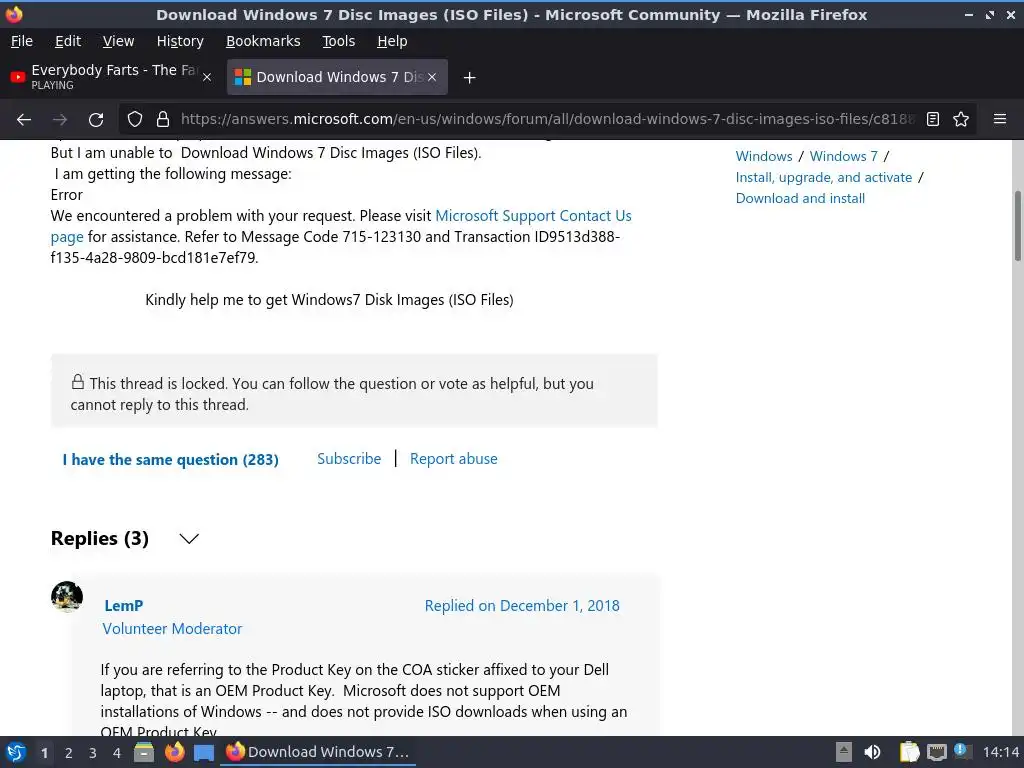The image size is (1024, 768).
Task: Click the page vertical scrollbar thumb
Action: [1017, 226]
